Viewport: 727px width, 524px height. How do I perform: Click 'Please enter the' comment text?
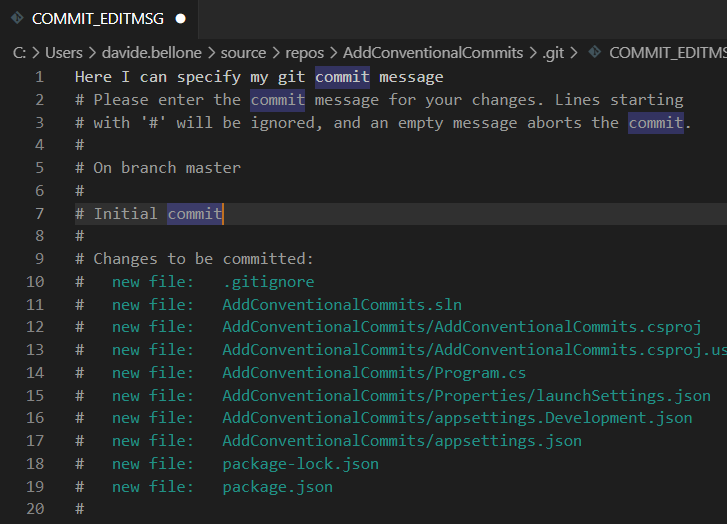[x=167, y=100]
